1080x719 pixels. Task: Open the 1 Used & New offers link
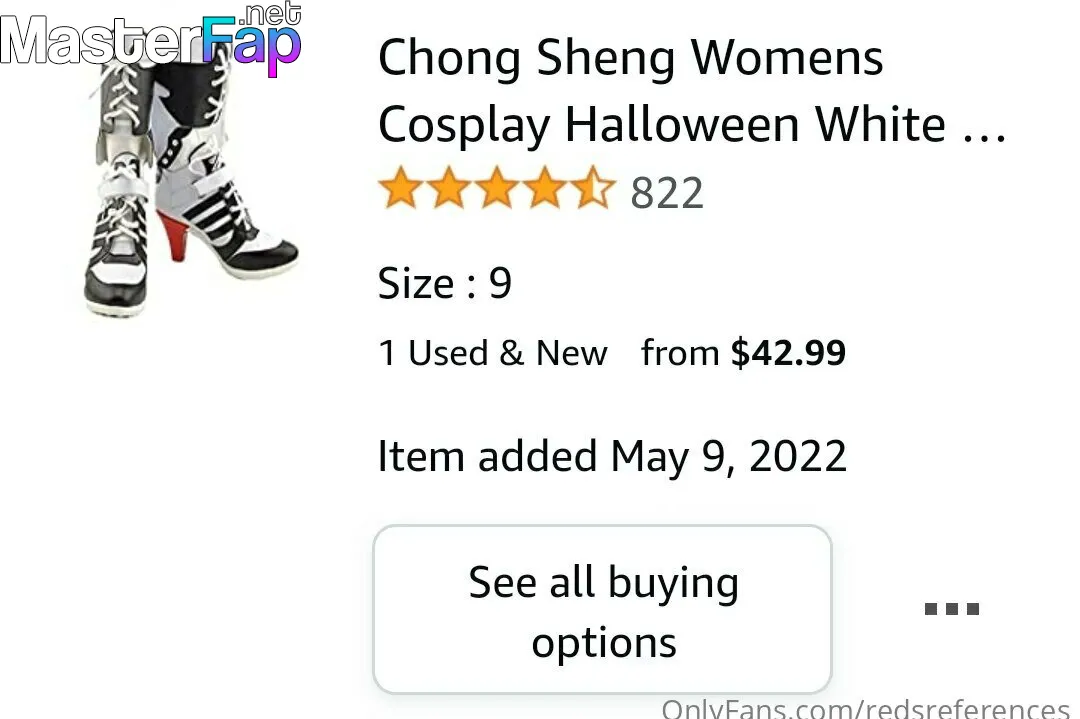(x=493, y=353)
